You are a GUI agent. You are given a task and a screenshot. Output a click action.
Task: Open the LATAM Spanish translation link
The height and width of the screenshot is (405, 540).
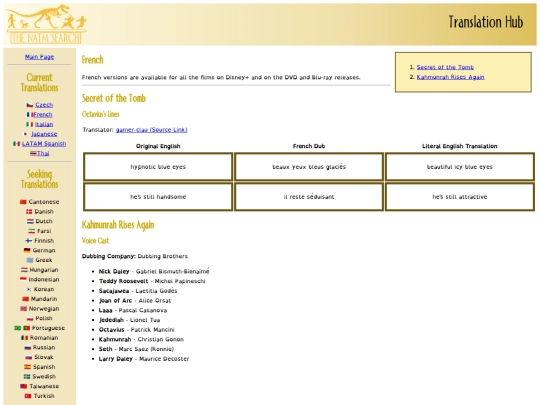pos(44,144)
